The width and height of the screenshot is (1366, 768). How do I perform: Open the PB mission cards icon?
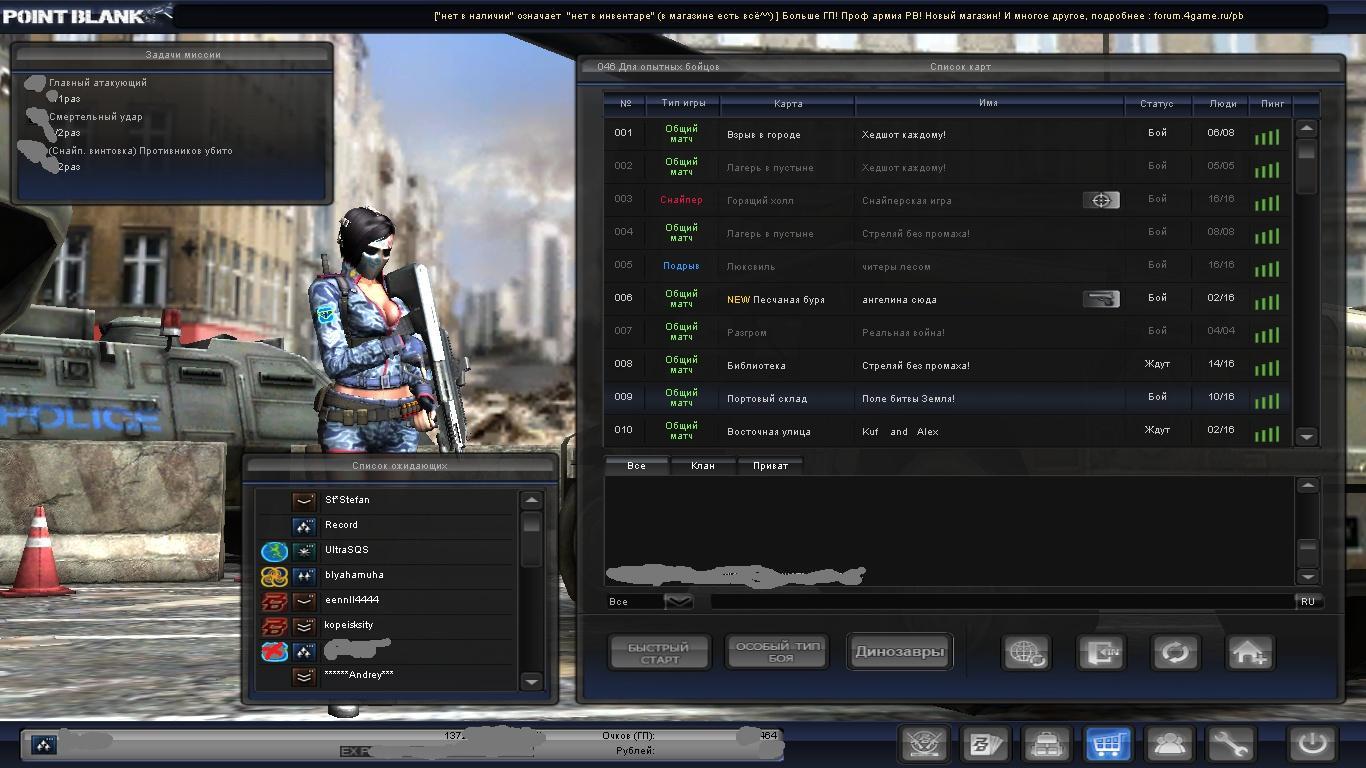coord(985,744)
